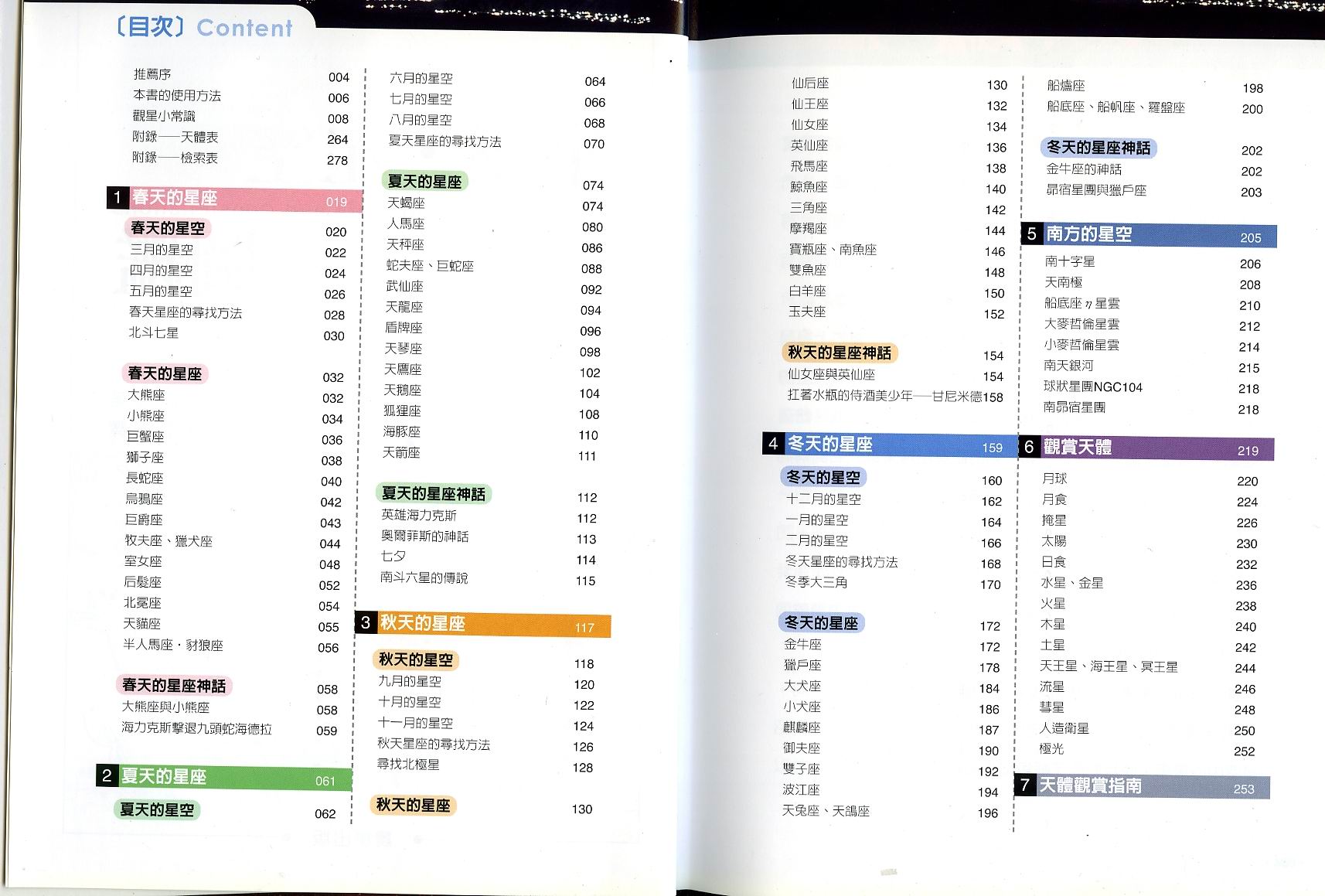This screenshot has height=896, width=1325.
Task: Click chapter 7 天體觀賞指南 heading
Action: [1143, 786]
